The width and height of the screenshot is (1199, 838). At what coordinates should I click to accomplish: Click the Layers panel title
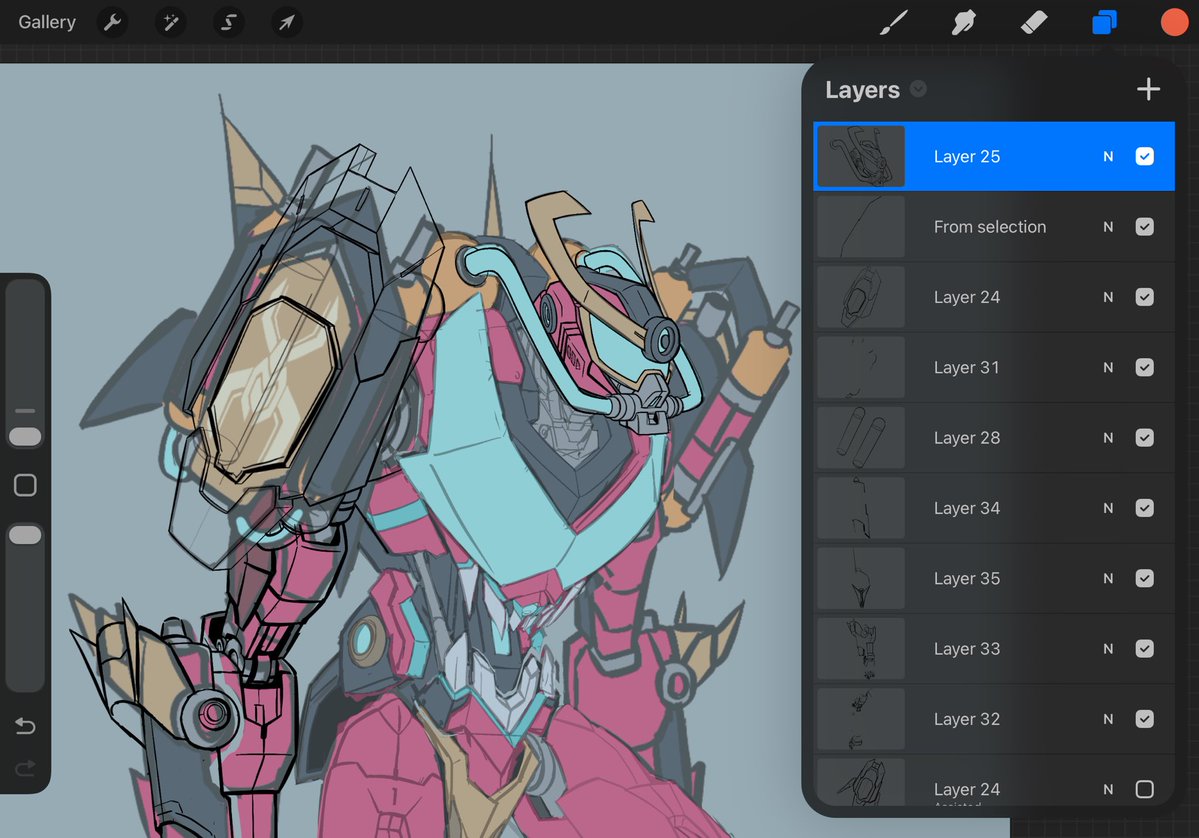[863, 89]
